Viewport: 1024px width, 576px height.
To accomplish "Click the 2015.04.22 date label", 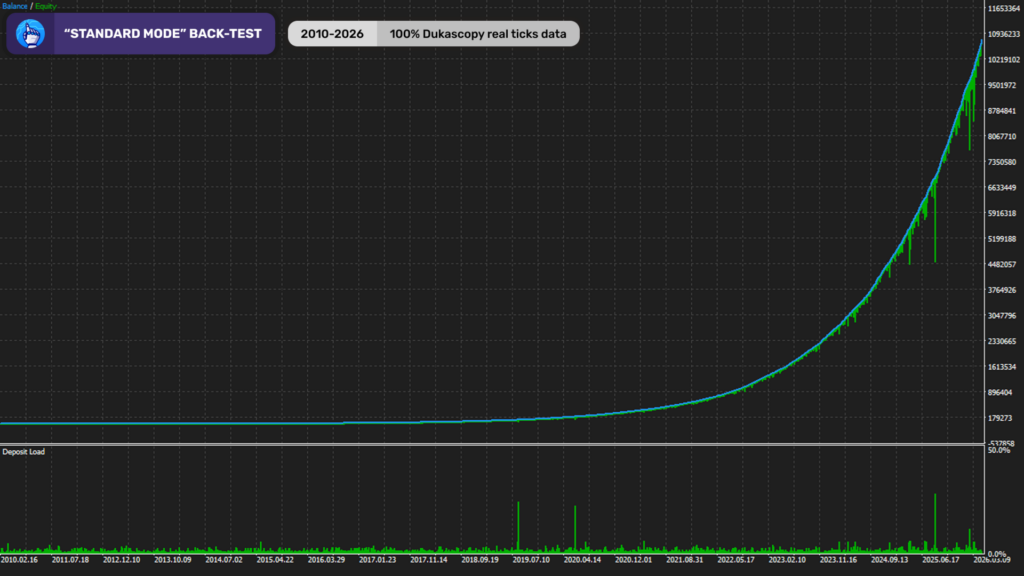I will pos(275,560).
